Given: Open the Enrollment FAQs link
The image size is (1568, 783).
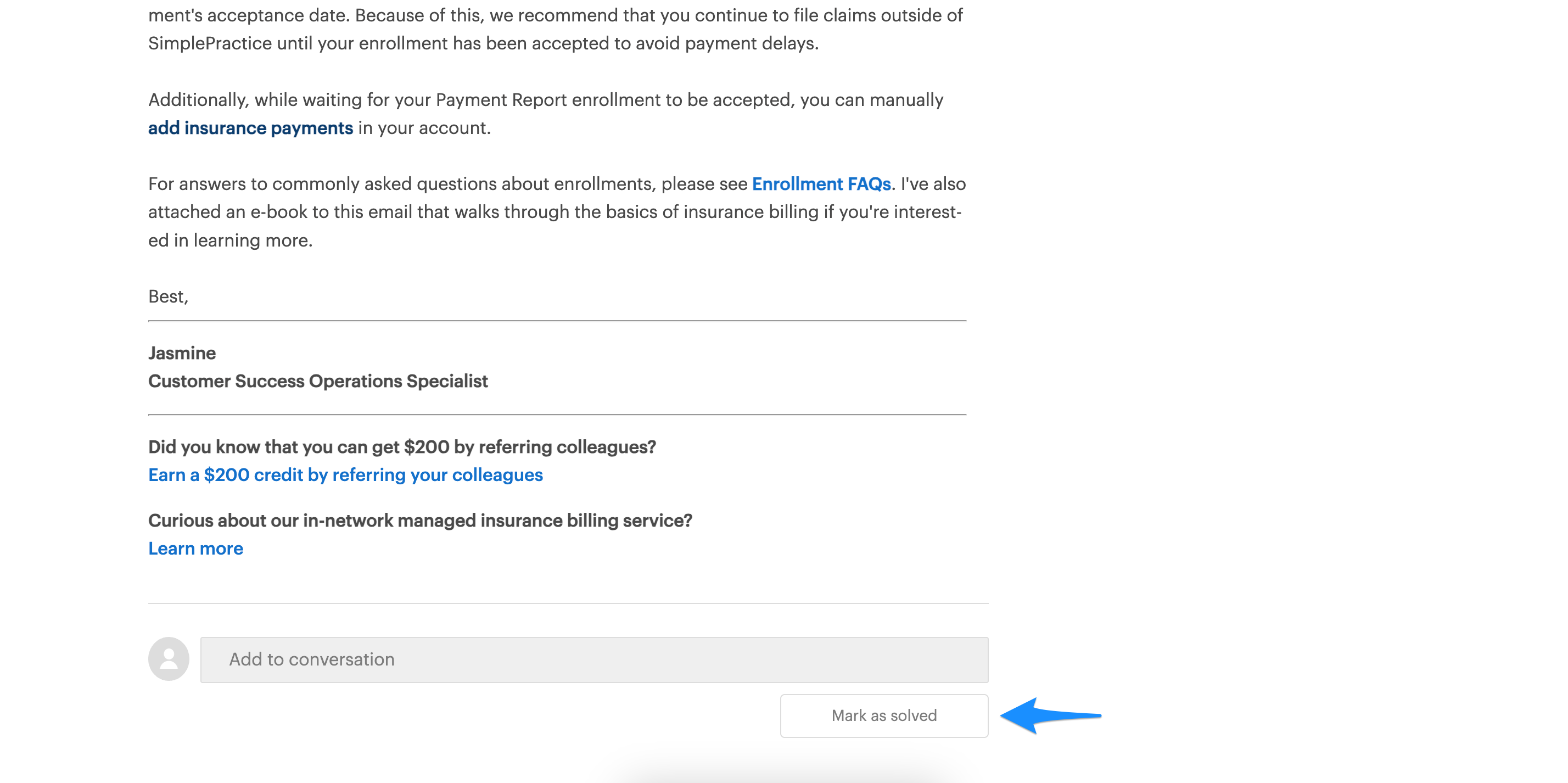Looking at the screenshot, I should click(x=821, y=184).
